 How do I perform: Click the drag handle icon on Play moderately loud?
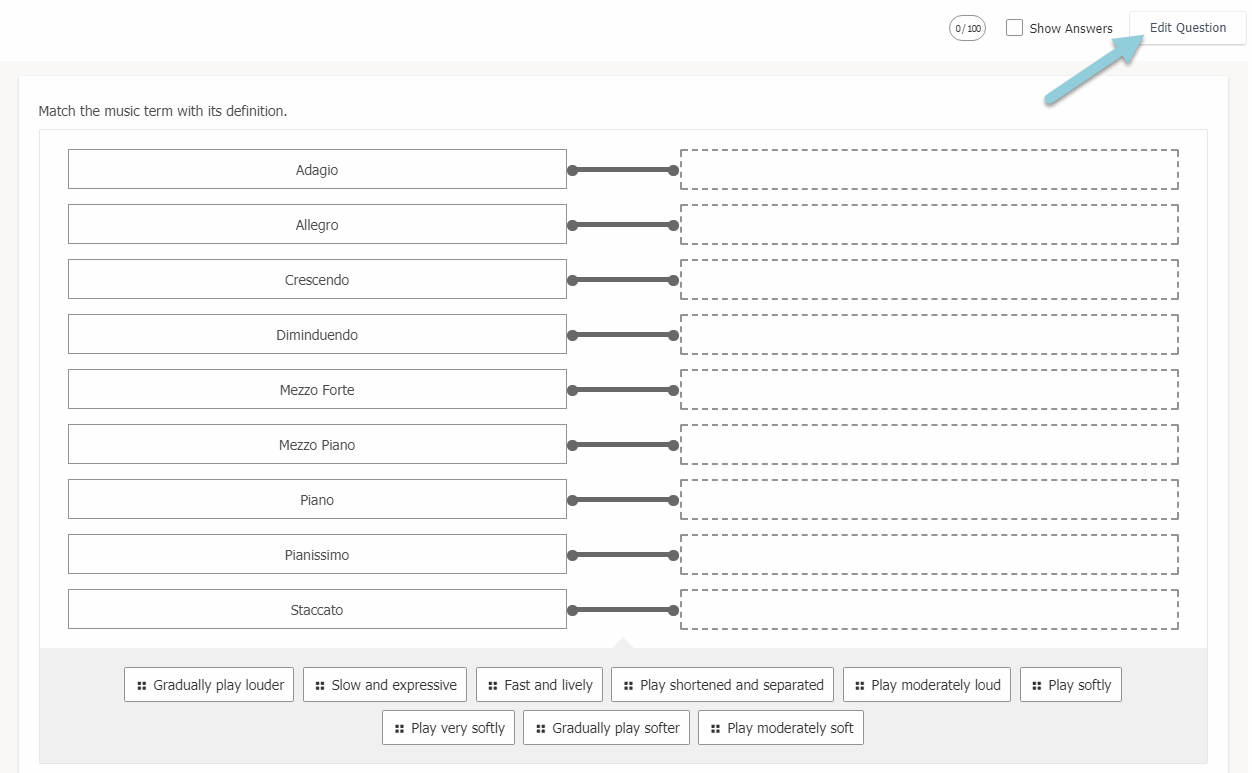coord(860,686)
